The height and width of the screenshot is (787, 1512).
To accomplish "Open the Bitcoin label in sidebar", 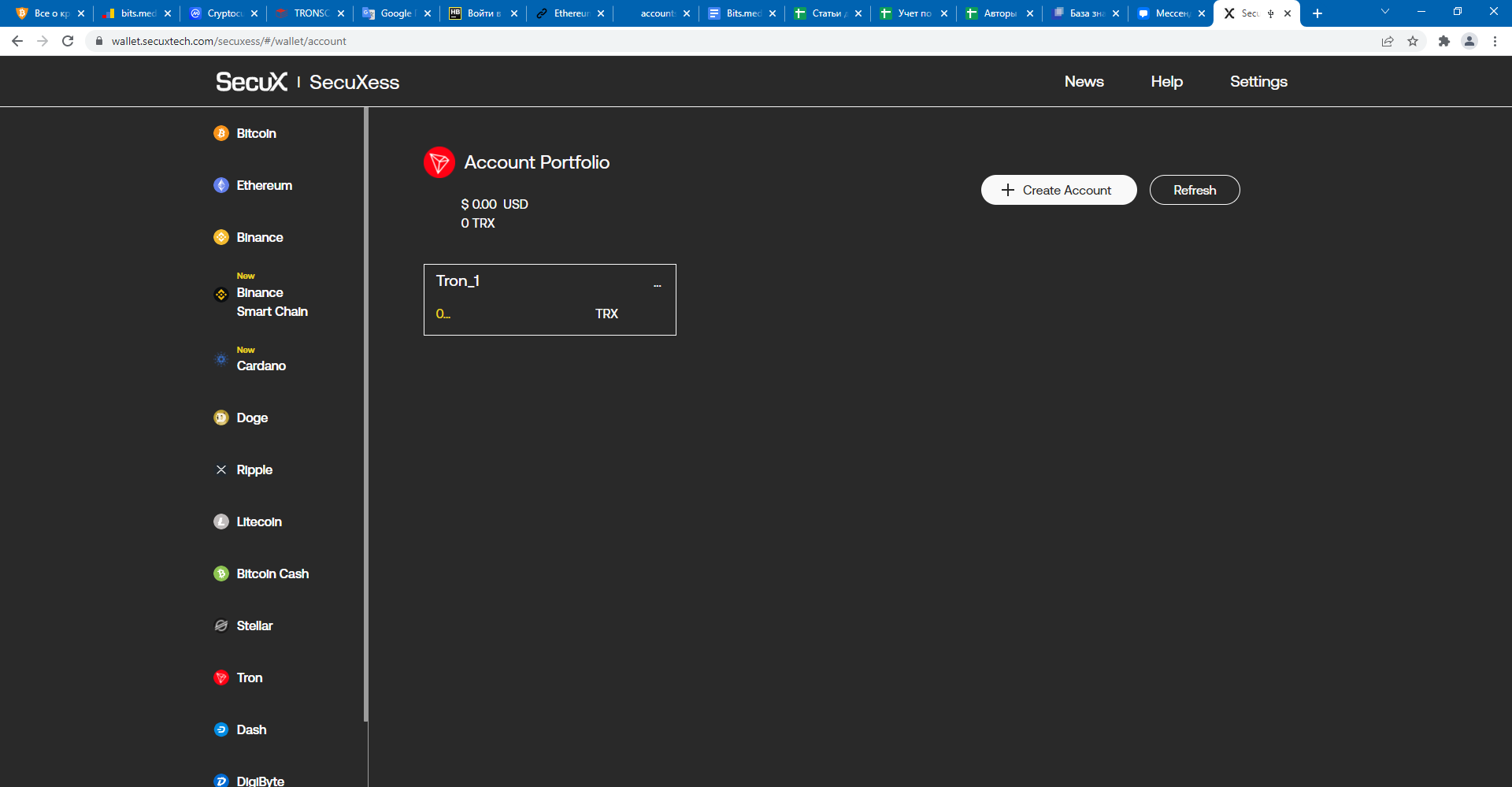I will coord(257,134).
